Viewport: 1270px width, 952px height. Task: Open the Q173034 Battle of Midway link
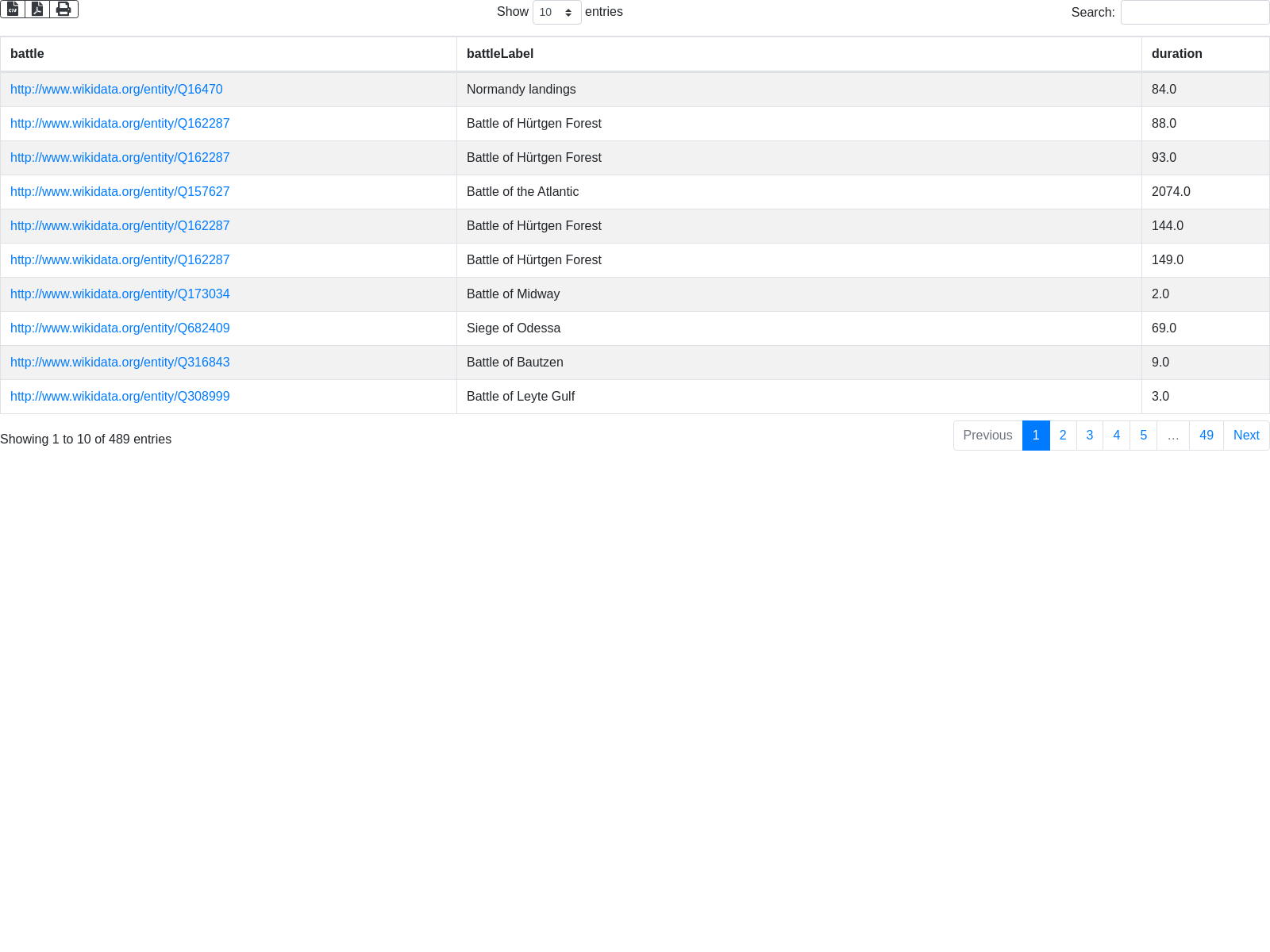120,294
